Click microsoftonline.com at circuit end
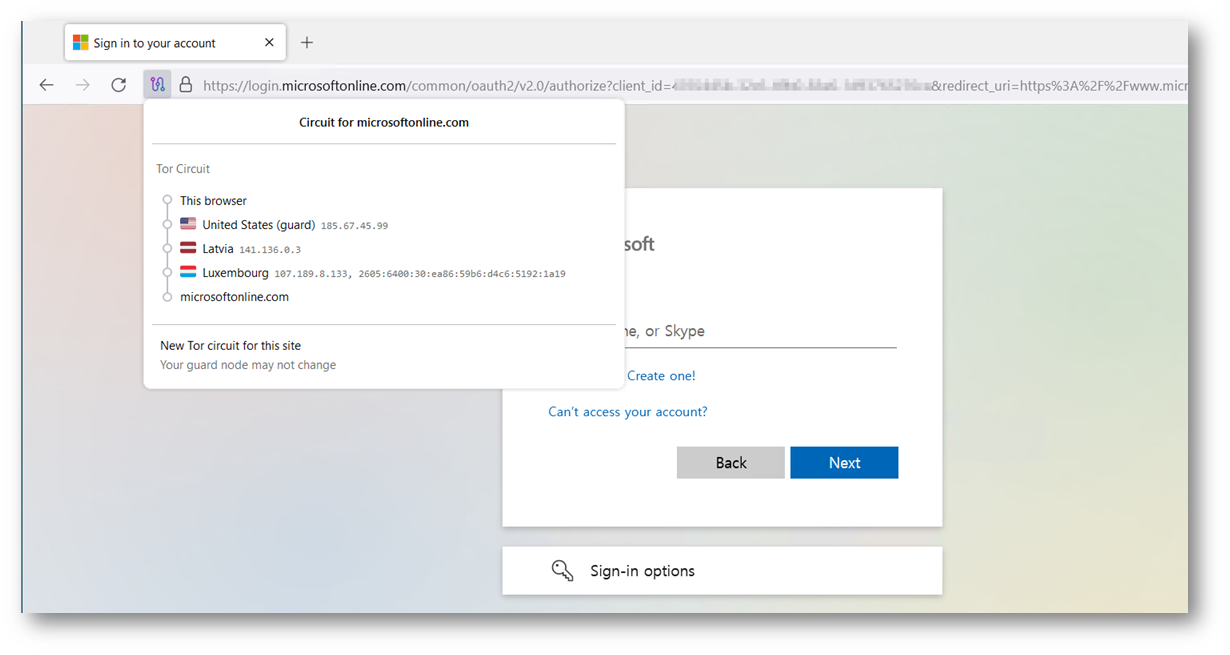 tap(234, 297)
